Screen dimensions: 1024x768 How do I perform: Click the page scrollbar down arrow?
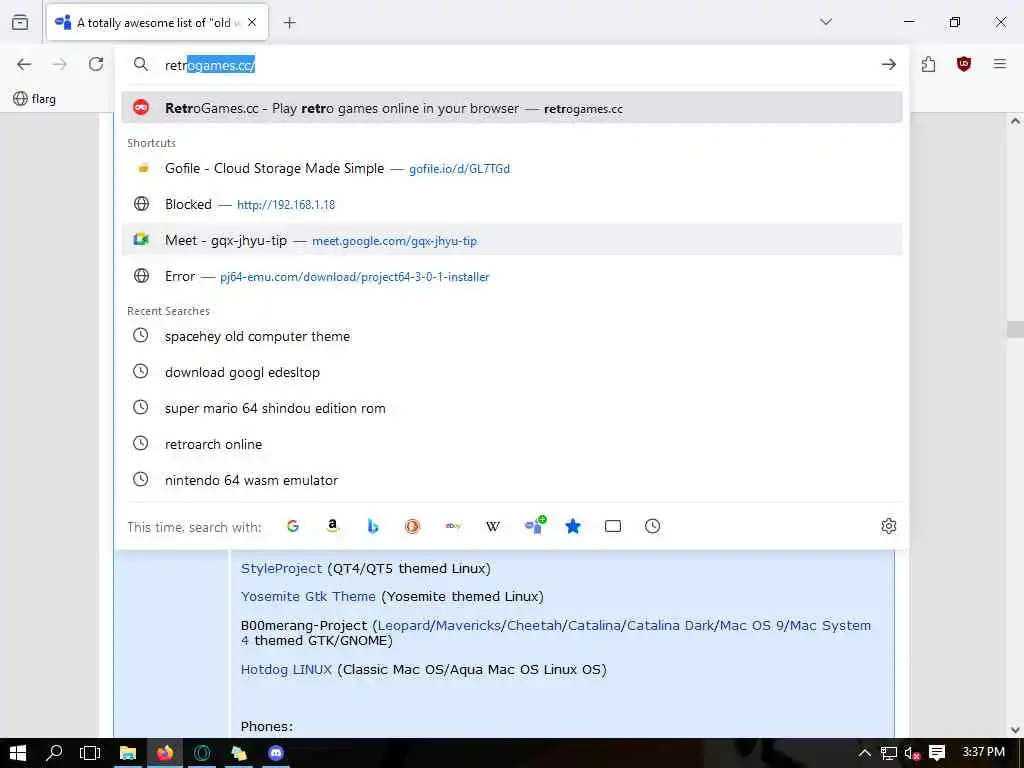(1015, 729)
